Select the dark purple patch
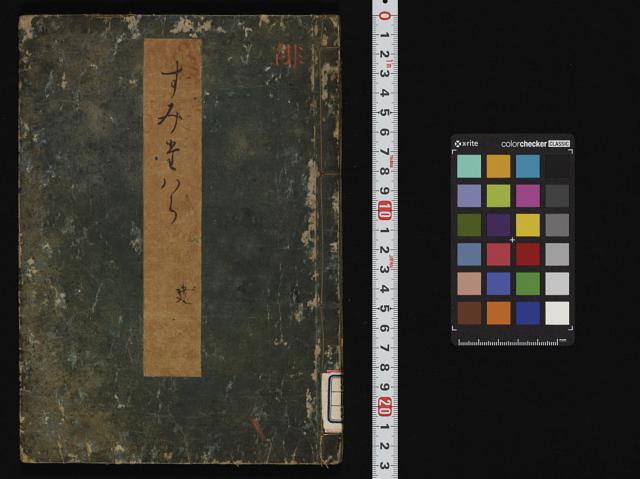Image resolution: width=640 pixels, height=479 pixels. [x=498, y=225]
